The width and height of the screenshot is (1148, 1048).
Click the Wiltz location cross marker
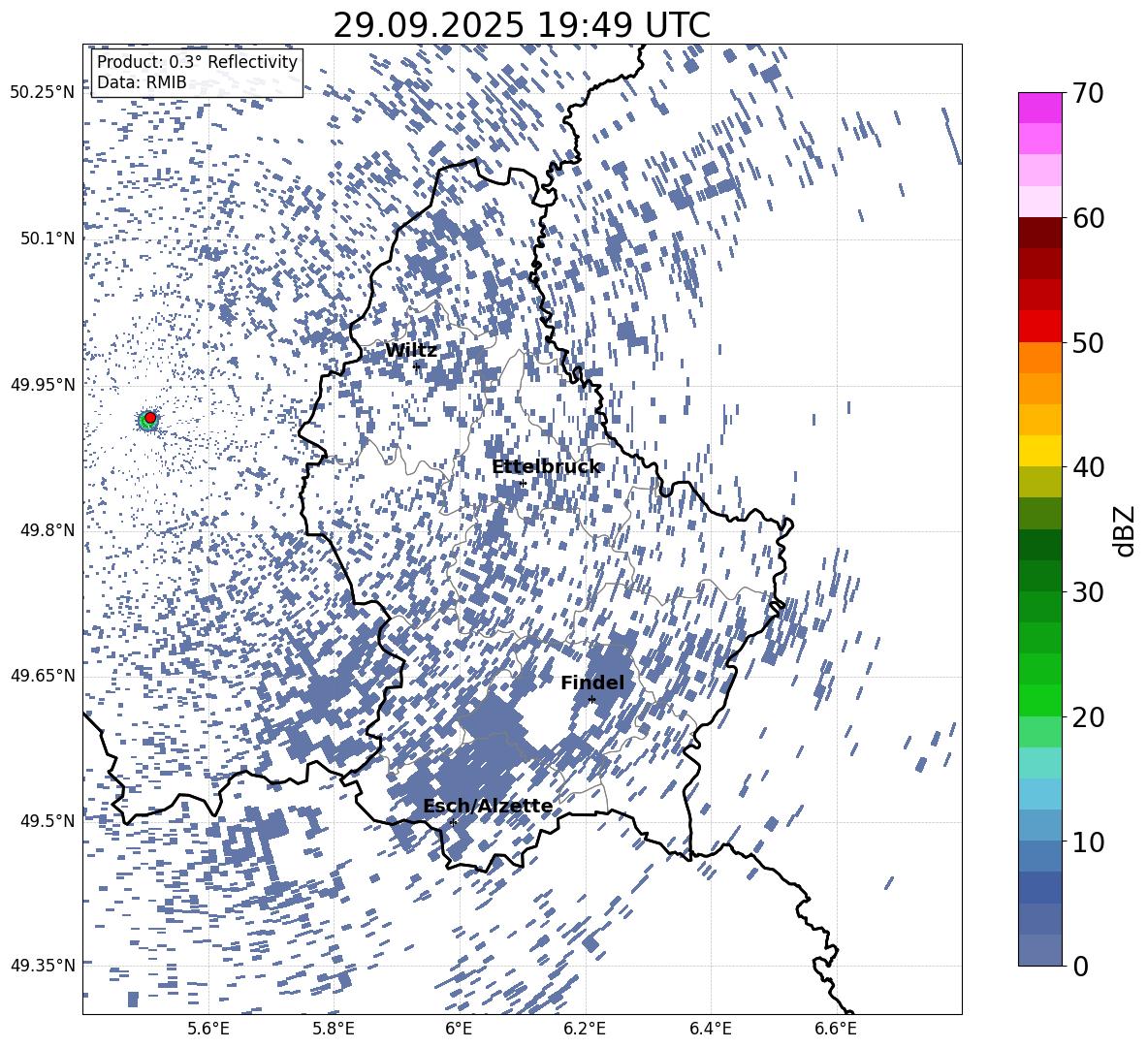point(417,365)
